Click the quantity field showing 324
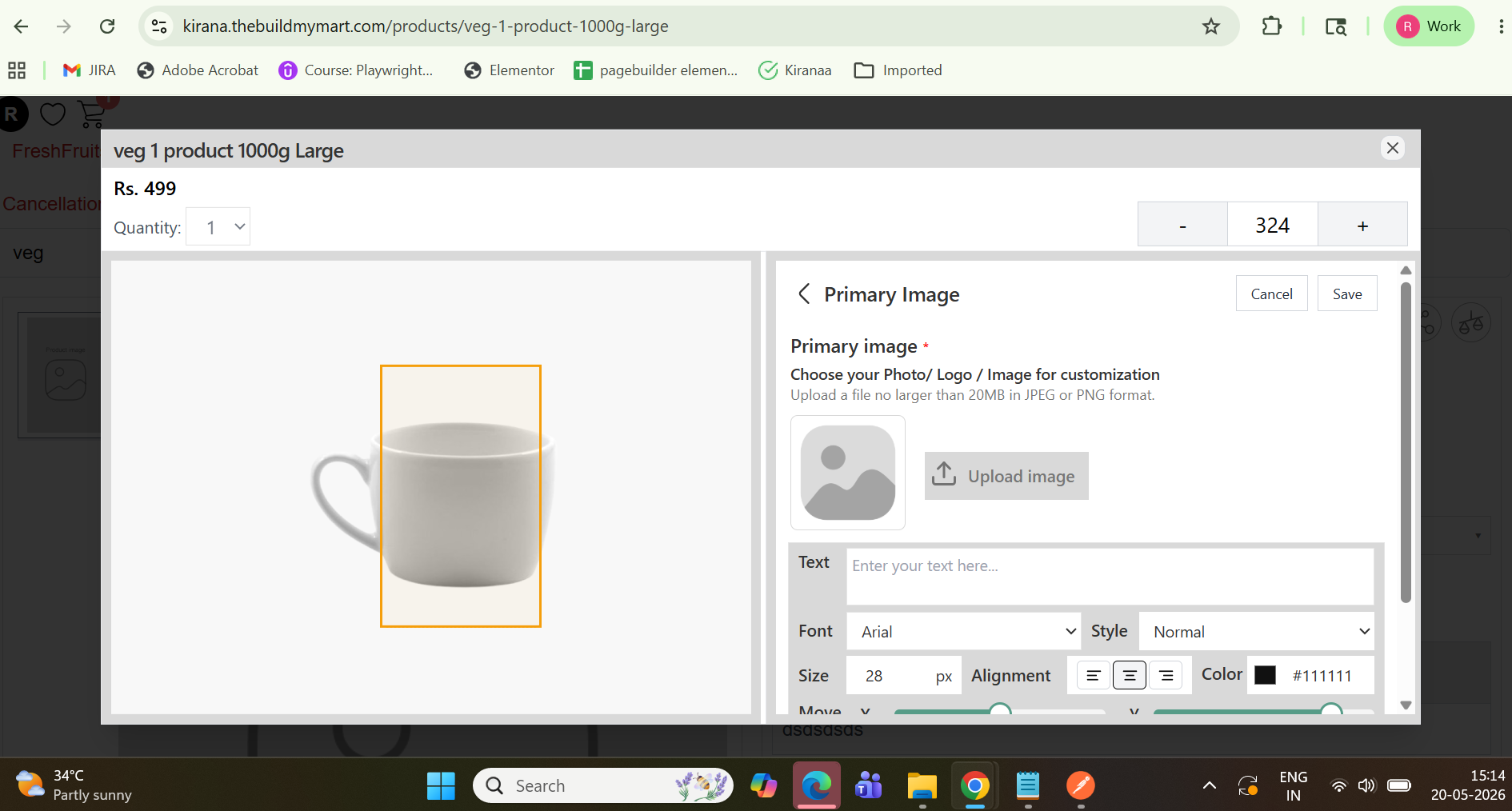 pos(1272,225)
